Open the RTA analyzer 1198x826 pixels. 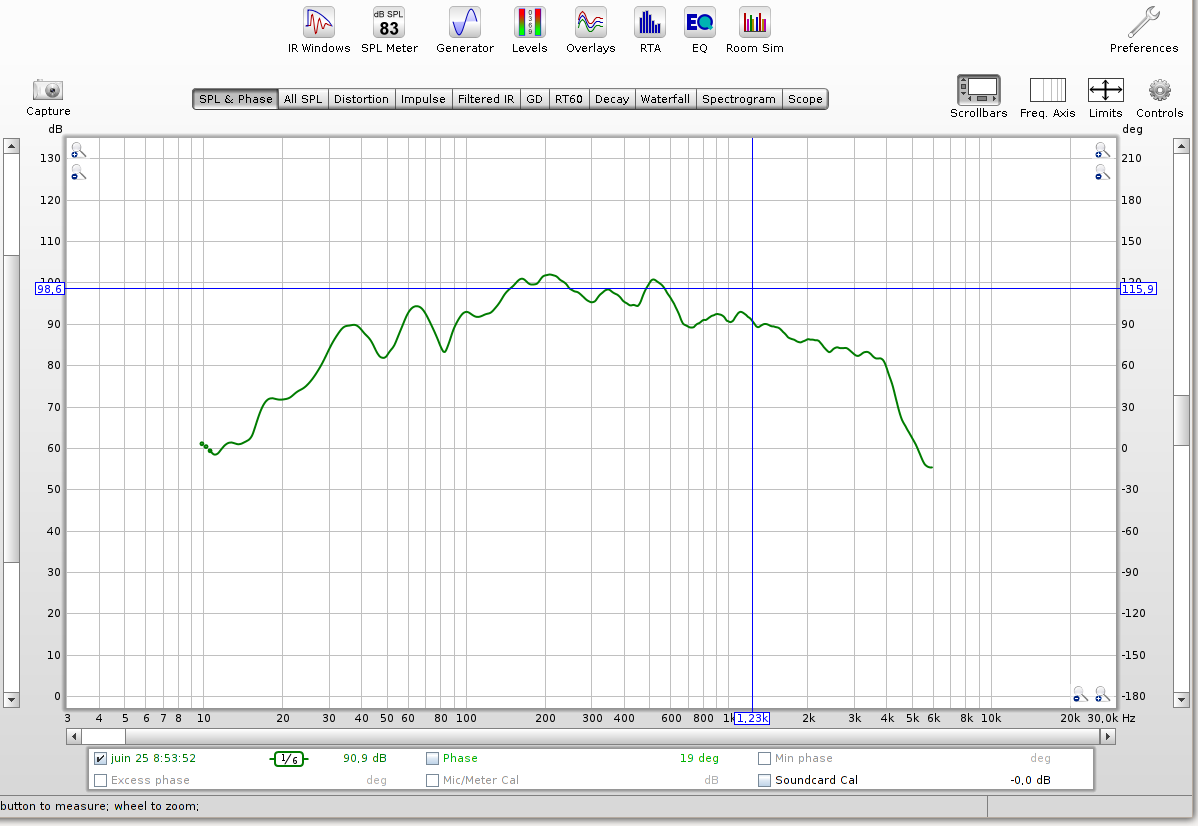(650, 31)
